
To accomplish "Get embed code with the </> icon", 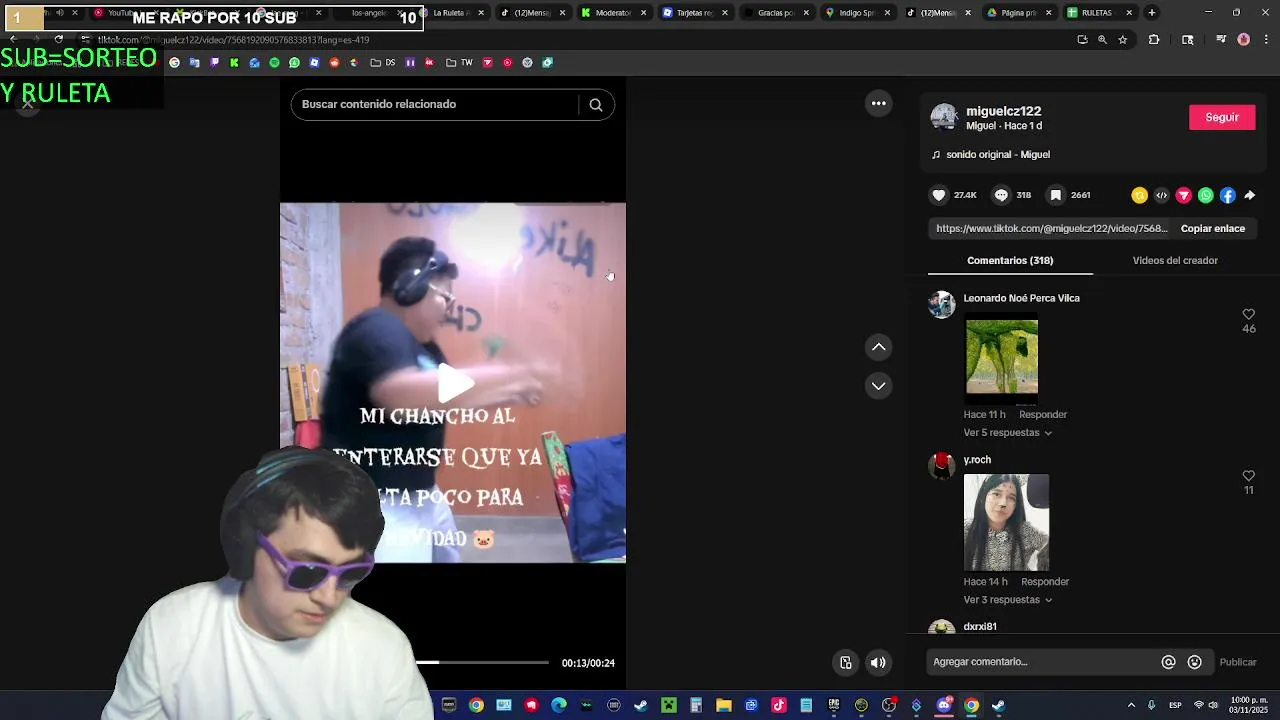I will point(1161,196).
